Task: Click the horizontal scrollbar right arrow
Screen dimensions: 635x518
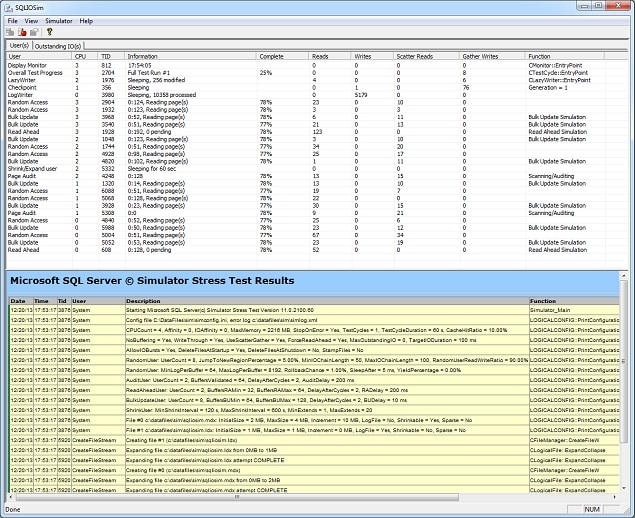Action: [615, 497]
